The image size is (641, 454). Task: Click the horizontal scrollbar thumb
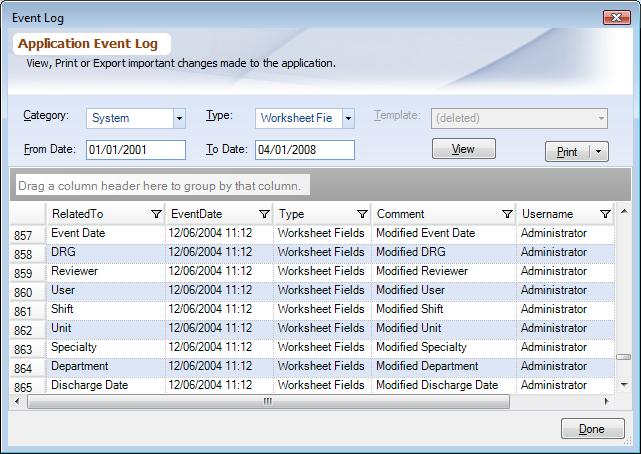coord(269,401)
